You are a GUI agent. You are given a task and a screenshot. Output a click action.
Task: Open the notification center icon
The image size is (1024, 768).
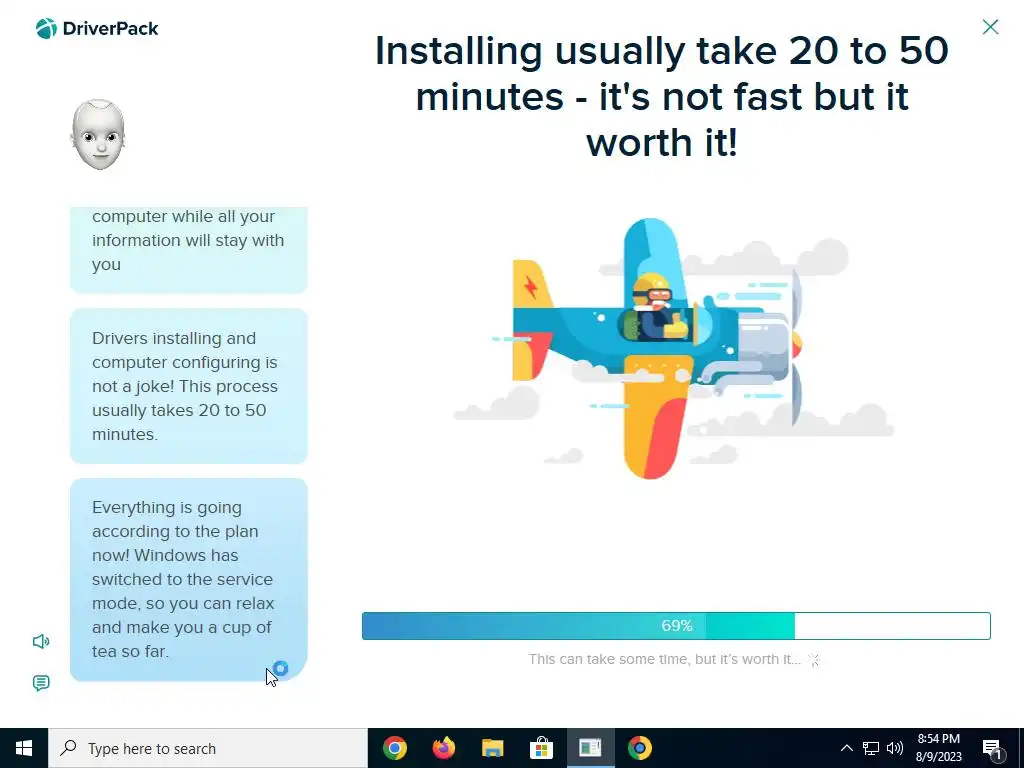point(992,749)
